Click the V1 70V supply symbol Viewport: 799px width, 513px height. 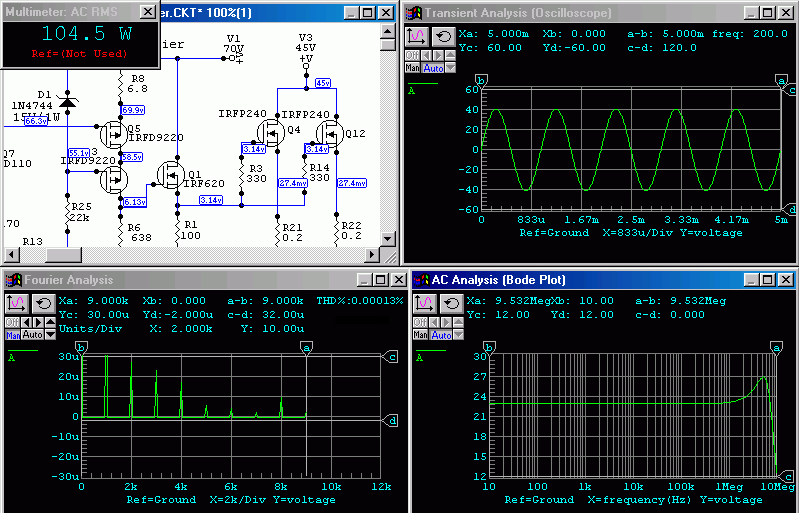coord(233,49)
